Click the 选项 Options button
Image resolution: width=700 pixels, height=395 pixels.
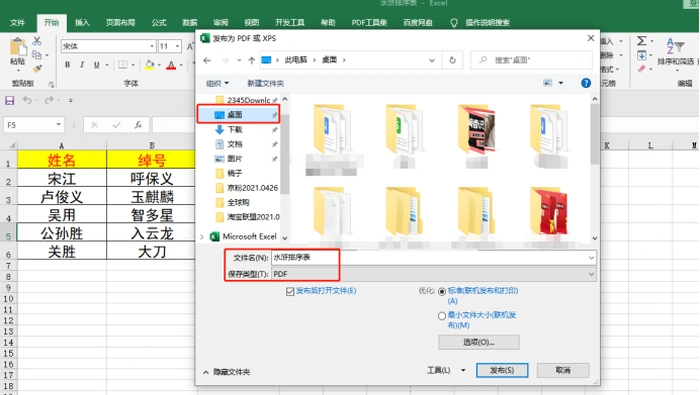479,342
